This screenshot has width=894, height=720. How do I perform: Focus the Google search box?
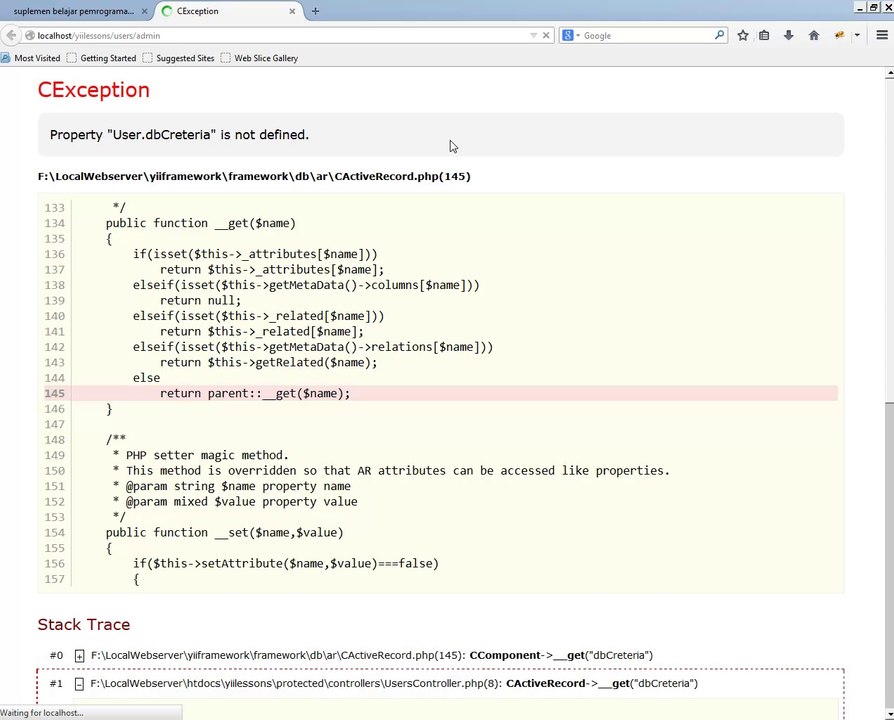click(x=647, y=35)
